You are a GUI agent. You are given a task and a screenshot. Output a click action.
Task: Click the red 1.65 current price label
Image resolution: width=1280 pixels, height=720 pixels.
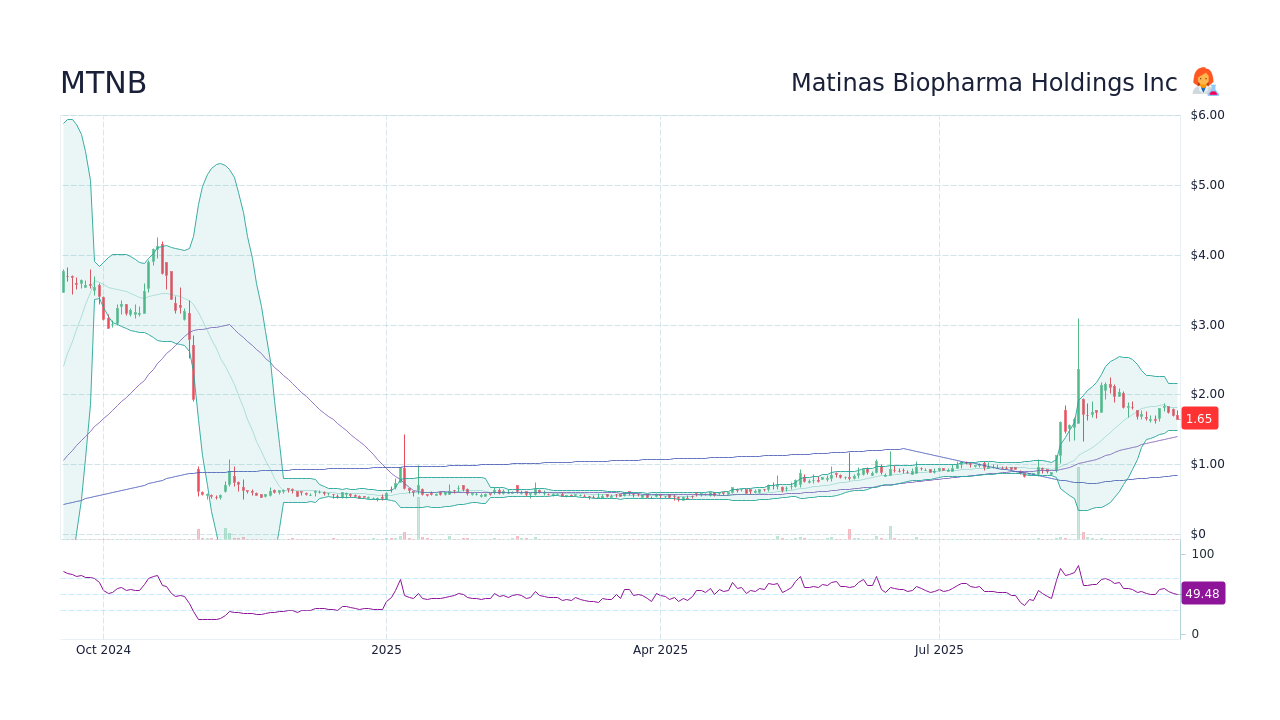tap(1199, 419)
